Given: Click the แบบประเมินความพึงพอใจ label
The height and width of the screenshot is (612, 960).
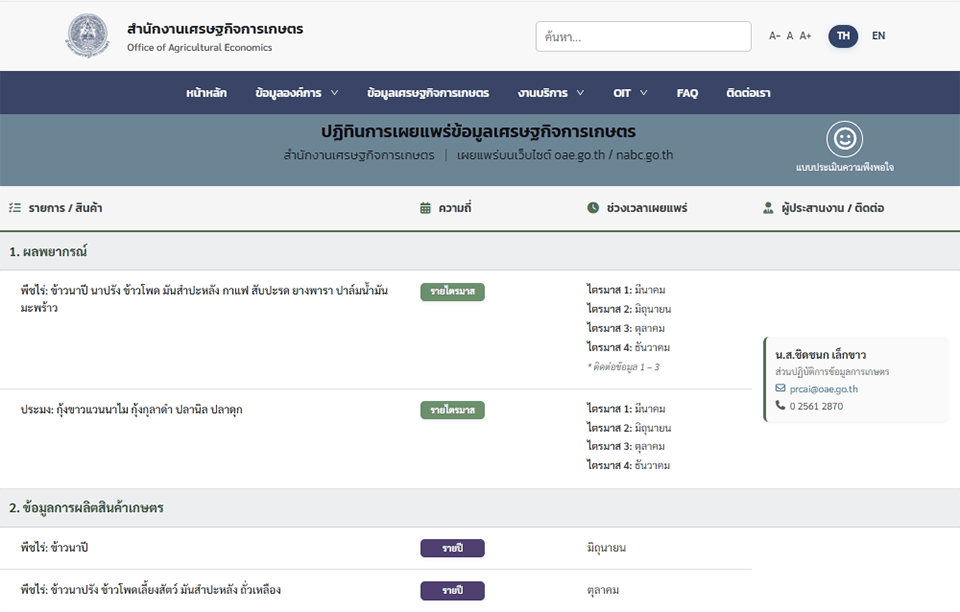Looking at the screenshot, I should tap(844, 167).
